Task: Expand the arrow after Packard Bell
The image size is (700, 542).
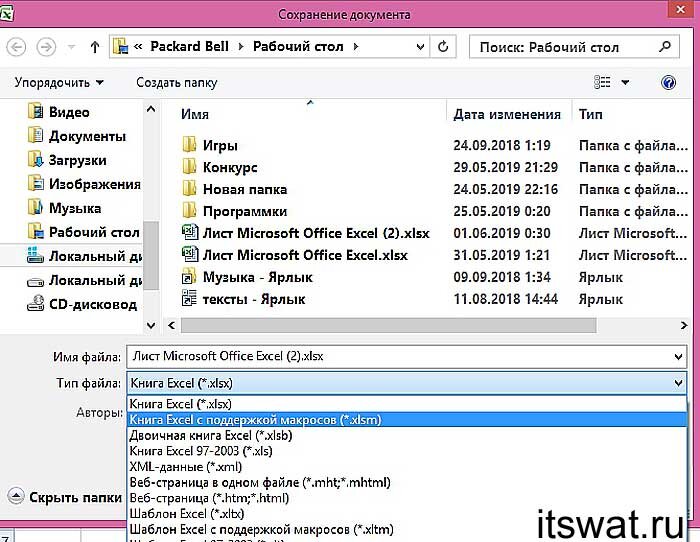Action: [x=241, y=46]
